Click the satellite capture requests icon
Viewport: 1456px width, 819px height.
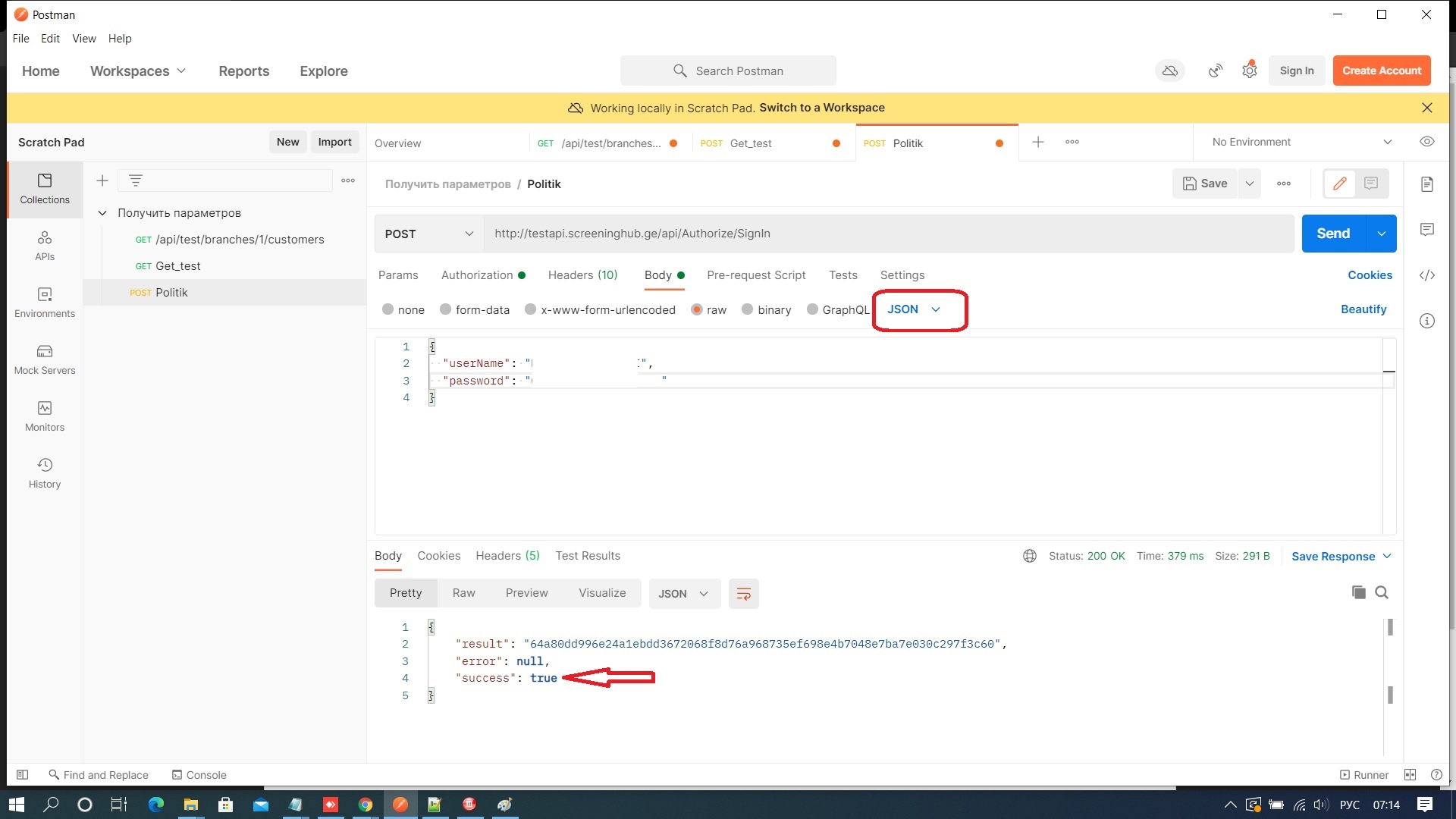click(x=1216, y=71)
